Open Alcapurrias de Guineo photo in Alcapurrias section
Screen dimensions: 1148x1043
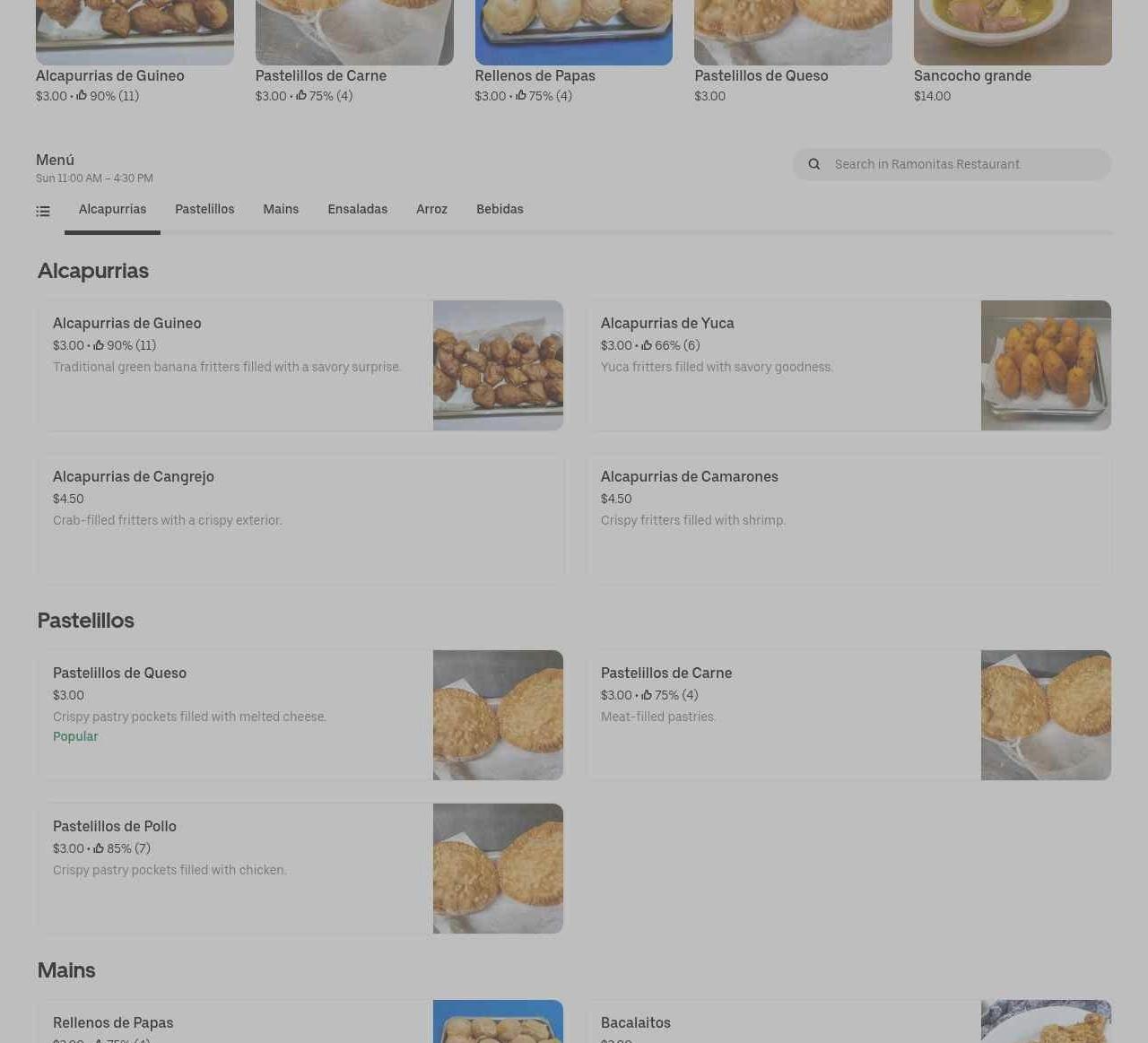[x=498, y=365]
